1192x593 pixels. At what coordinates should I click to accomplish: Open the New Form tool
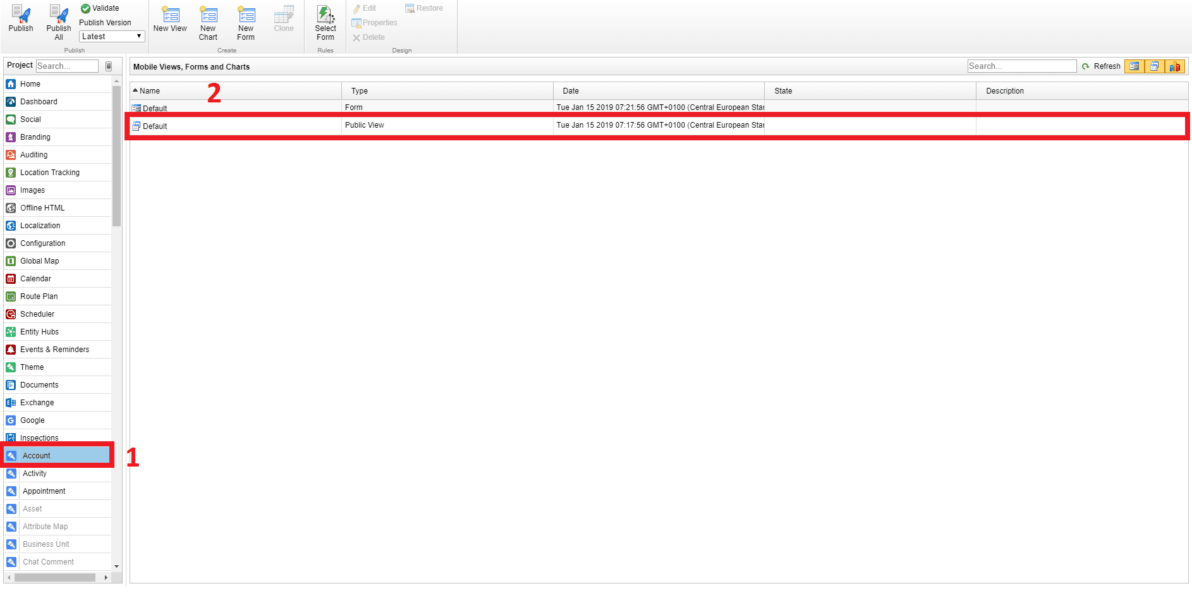(245, 20)
